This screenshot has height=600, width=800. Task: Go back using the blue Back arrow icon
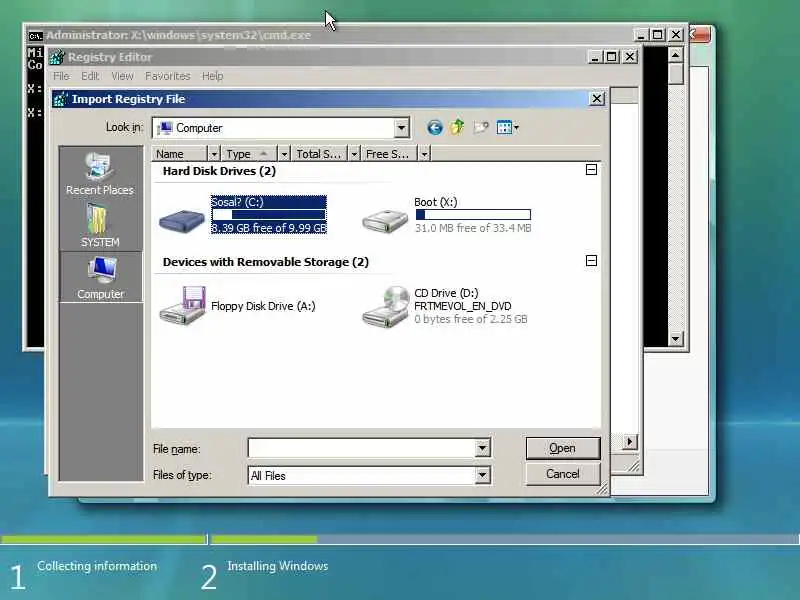click(435, 128)
